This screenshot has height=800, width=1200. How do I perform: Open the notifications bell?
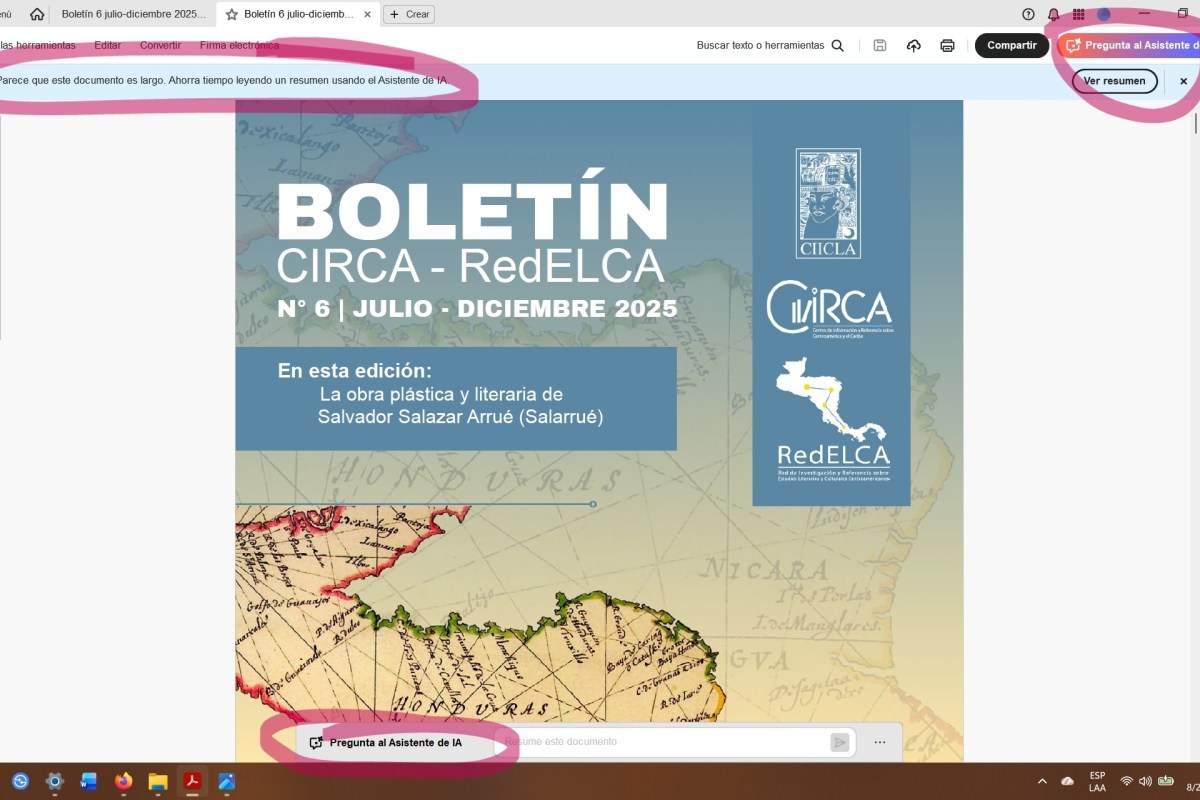point(1053,14)
